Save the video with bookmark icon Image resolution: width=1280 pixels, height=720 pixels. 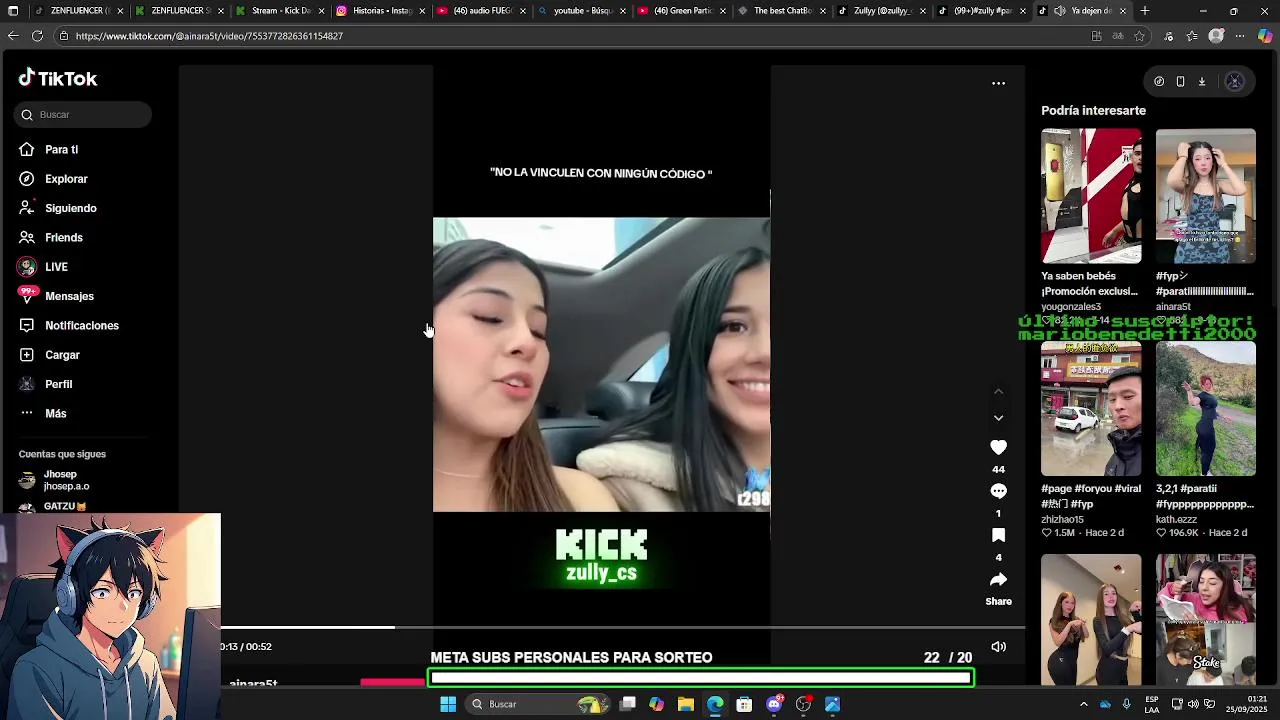[998, 535]
